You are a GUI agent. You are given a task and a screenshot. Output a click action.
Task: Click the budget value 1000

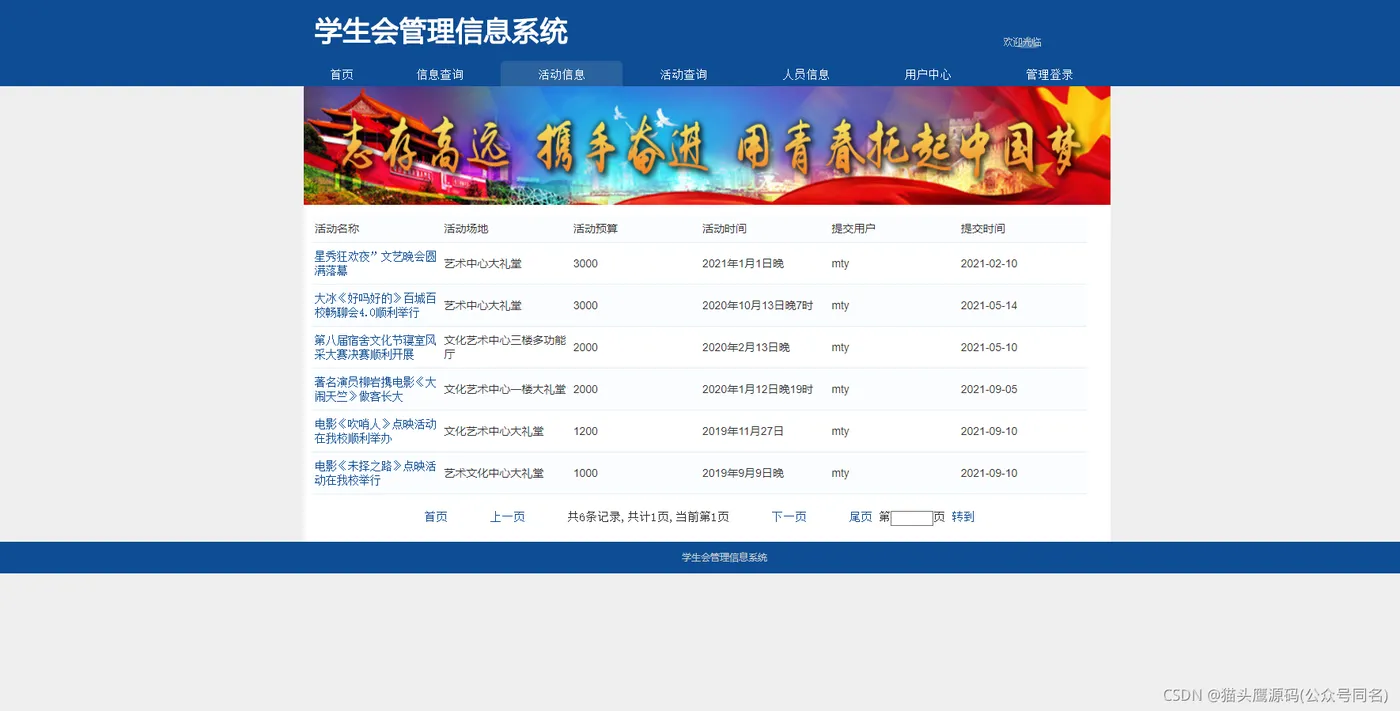click(585, 474)
